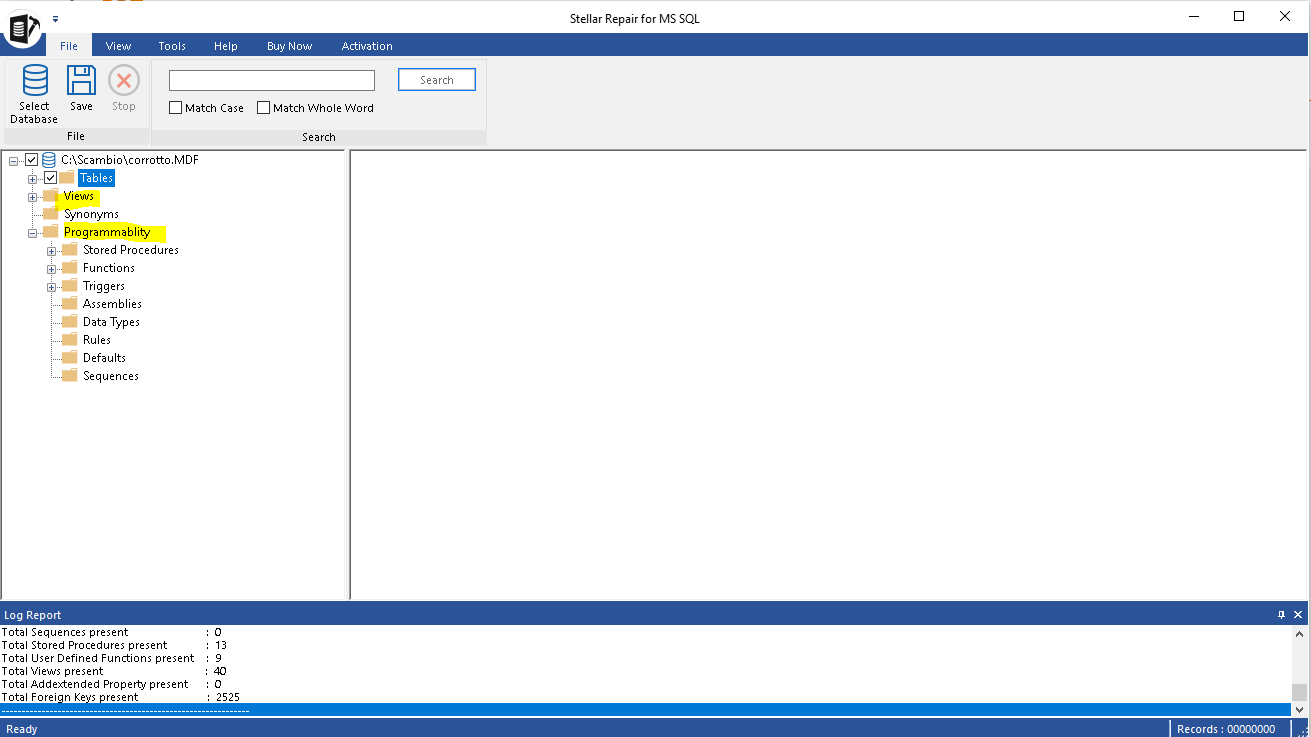Screen dimensions: 1311x737
Task: Uncheck the Tables node checkbox
Action: point(51,178)
